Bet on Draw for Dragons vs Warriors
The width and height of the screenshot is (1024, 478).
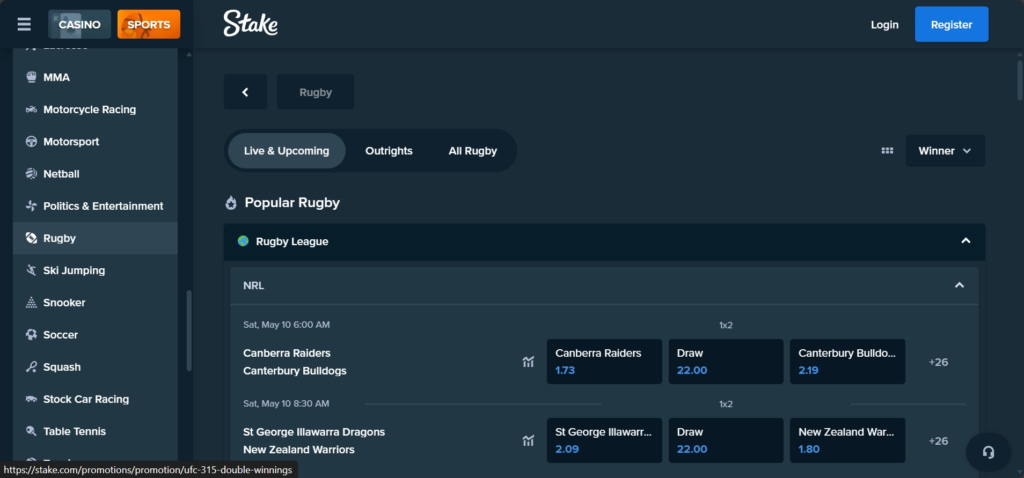[x=726, y=440]
